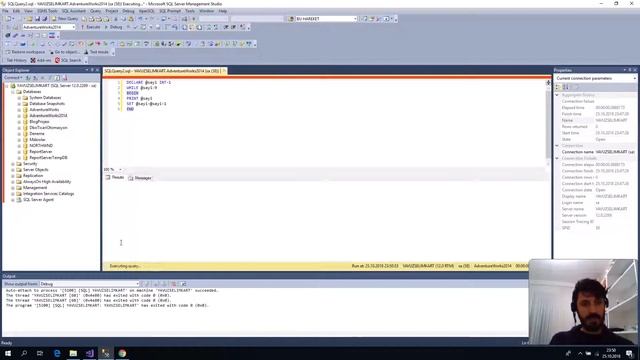
Task: Click the Execute button in the toolbar
Action: pos(90,27)
